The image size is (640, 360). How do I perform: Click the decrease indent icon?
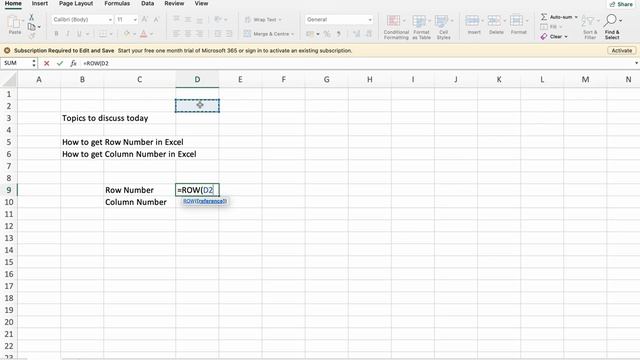pos(218,34)
